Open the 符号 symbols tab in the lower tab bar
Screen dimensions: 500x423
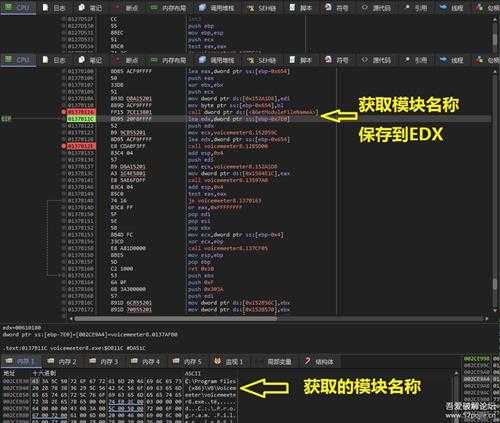337,60
